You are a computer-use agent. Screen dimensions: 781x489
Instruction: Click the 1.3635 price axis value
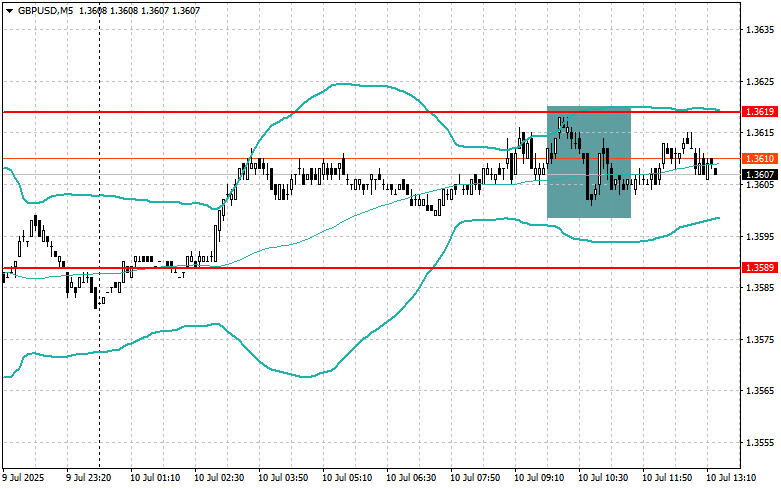click(x=760, y=29)
